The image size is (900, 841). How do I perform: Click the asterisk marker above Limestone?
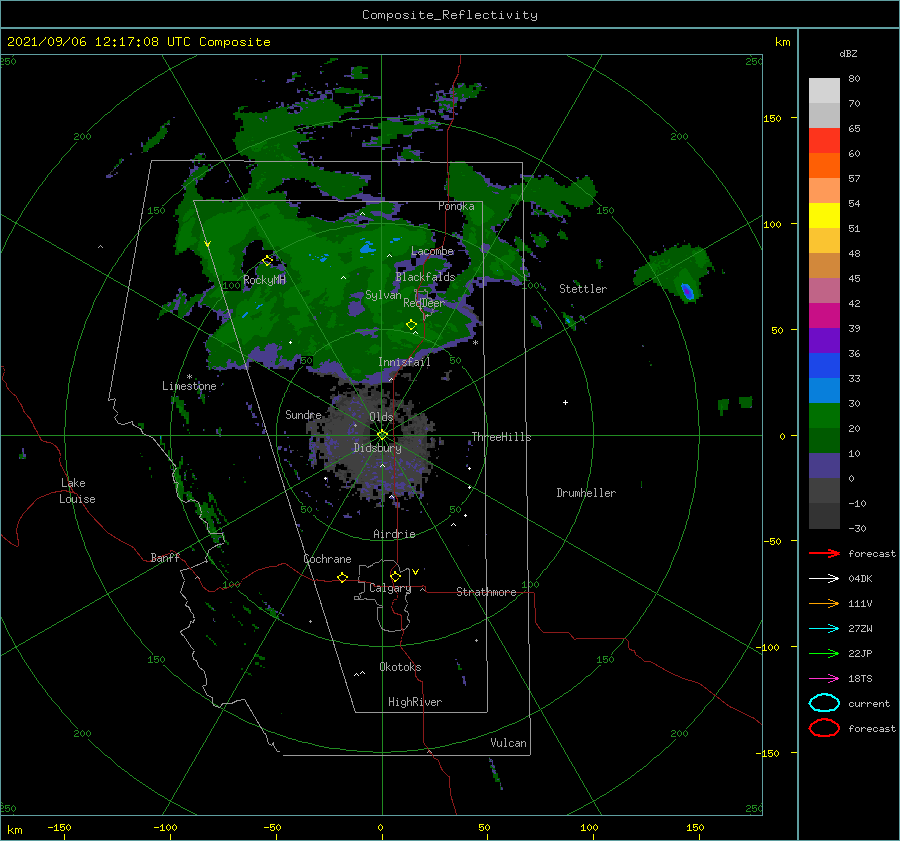189,377
